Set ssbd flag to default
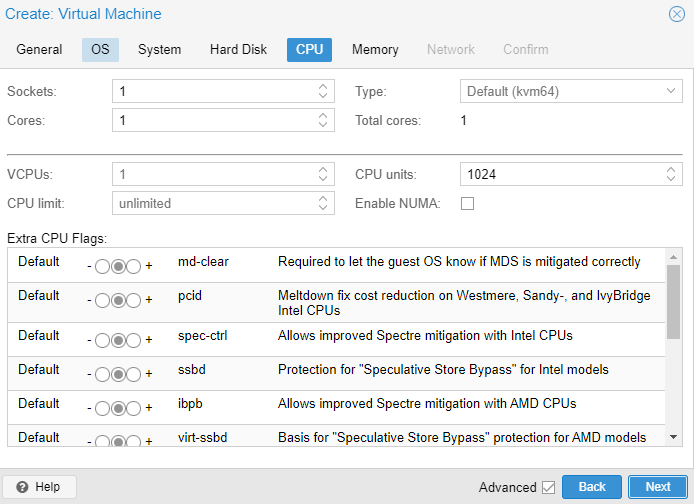 [x=118, y=374]
